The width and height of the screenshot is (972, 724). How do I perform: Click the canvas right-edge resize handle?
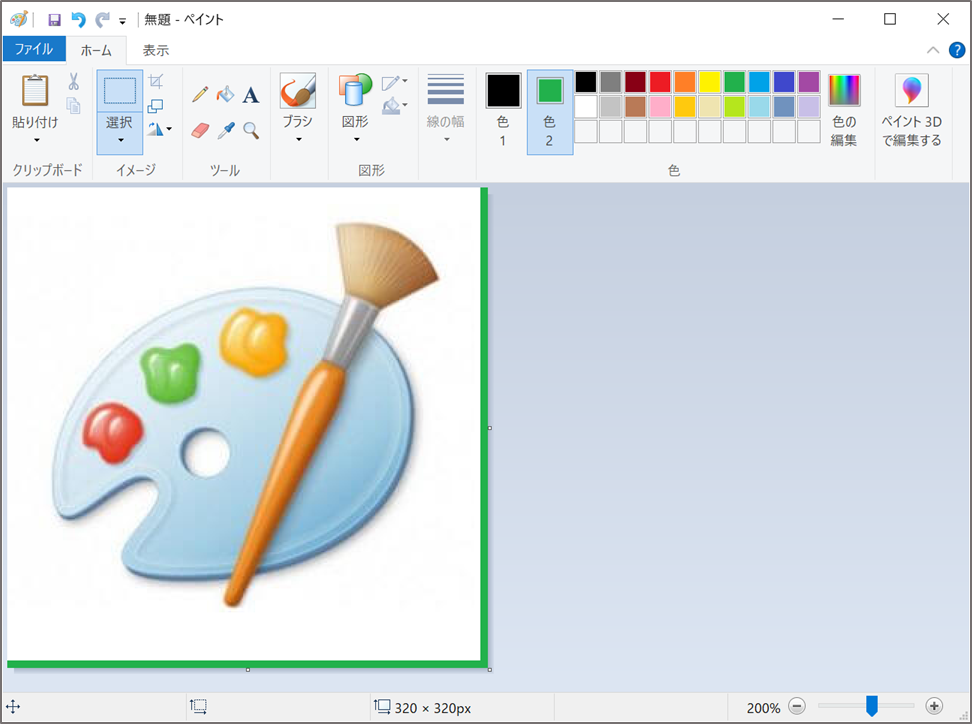tap(490, 428)
